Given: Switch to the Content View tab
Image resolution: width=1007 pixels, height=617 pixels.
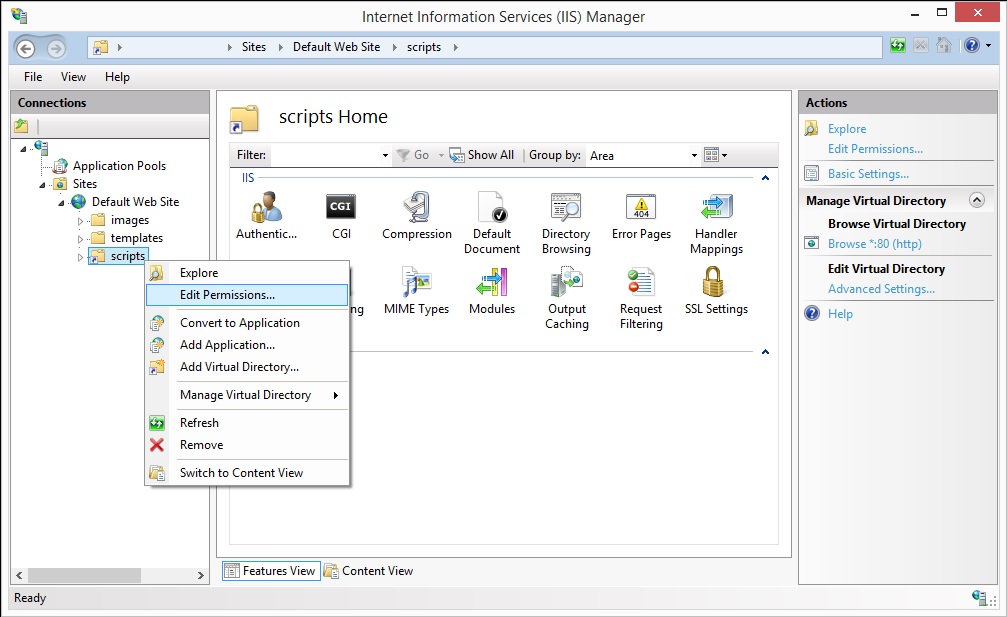Looking at the screenshot, I should coord(369,571).
